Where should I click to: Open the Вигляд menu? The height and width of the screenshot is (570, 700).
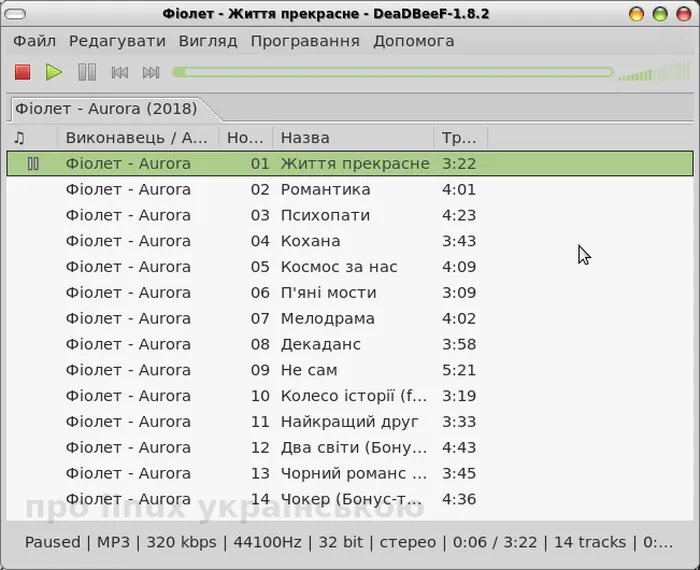click(208, 41)
